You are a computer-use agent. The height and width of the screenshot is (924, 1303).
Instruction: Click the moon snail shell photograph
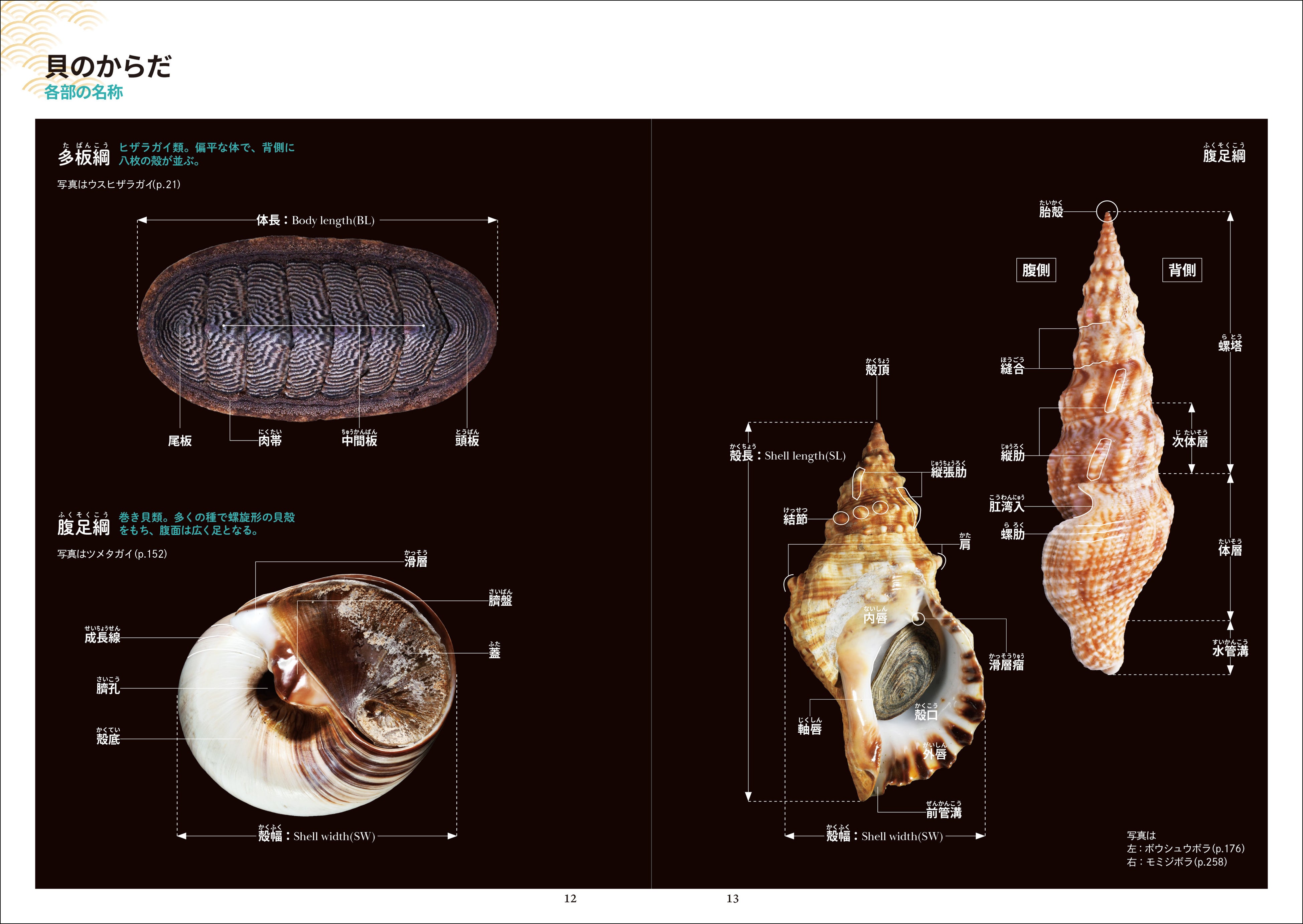point(317,695)
